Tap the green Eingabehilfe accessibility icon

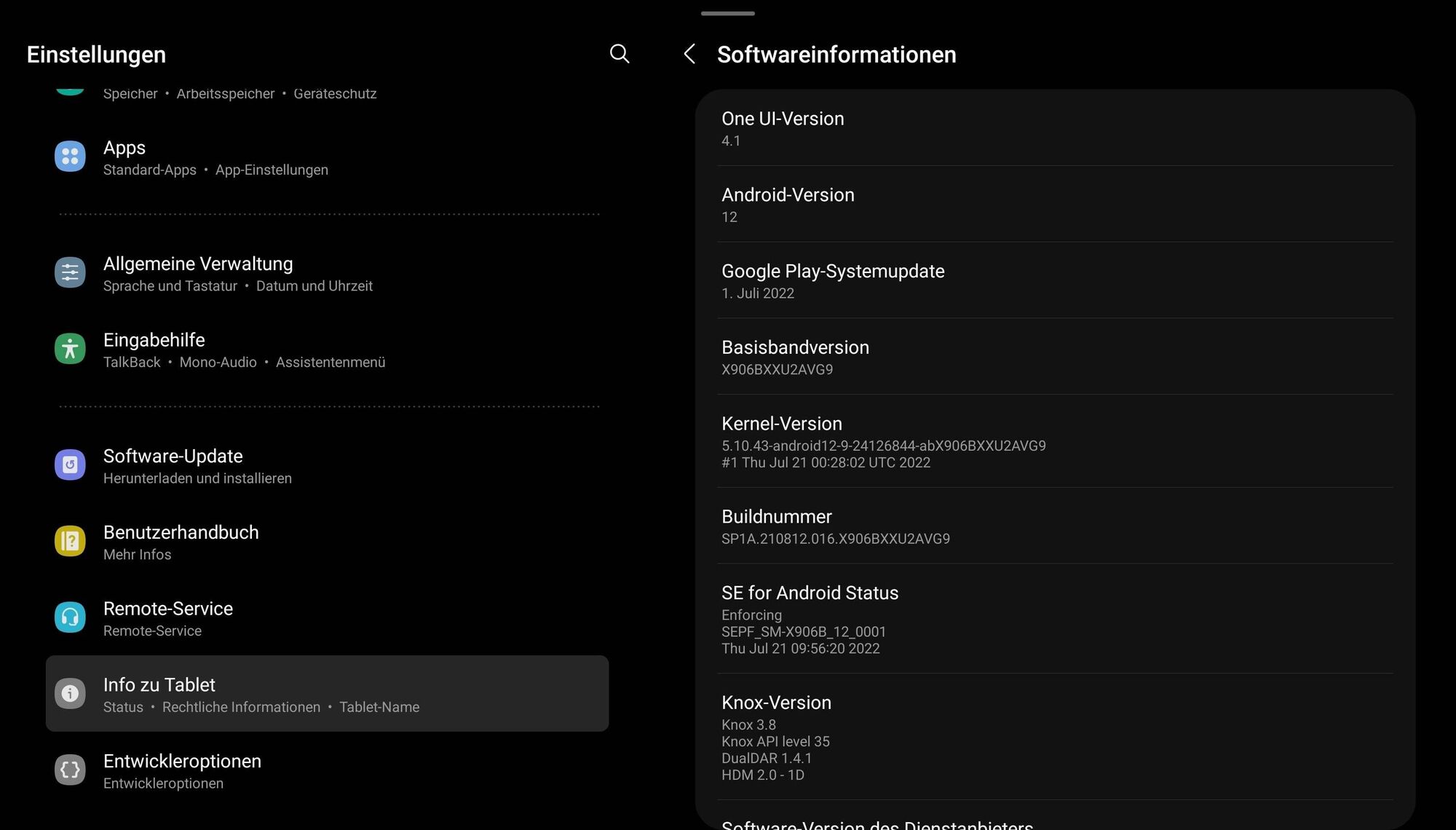[70, 349]
